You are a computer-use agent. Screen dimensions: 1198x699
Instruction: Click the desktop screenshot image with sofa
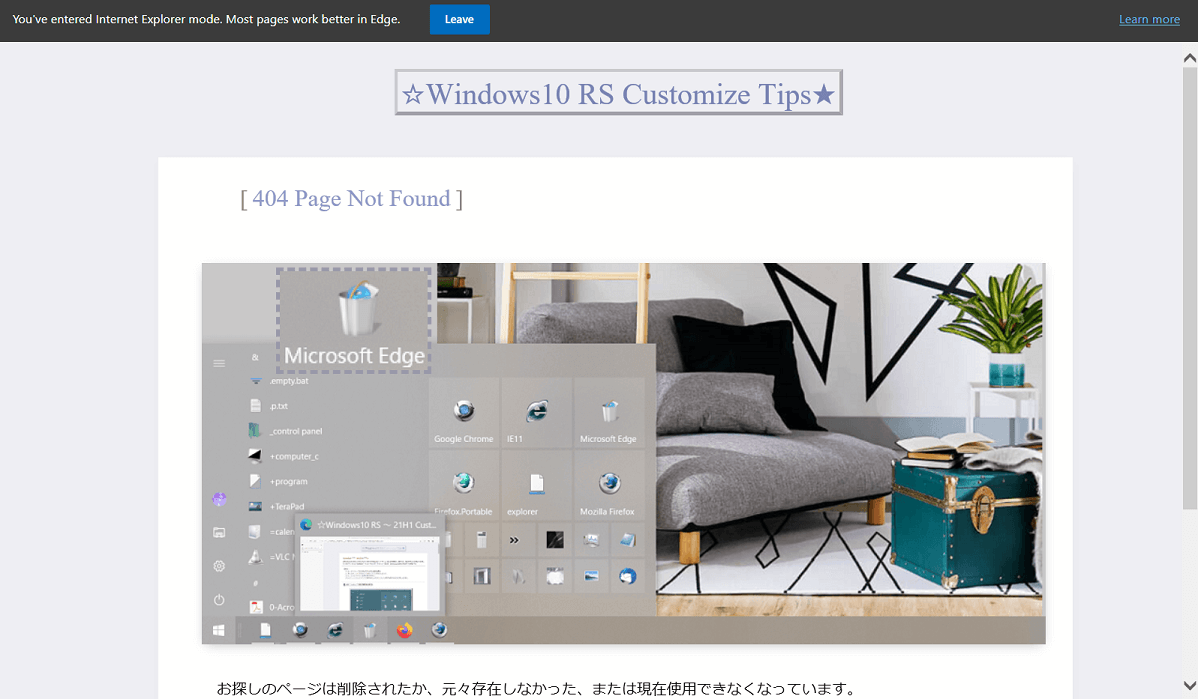623,453
